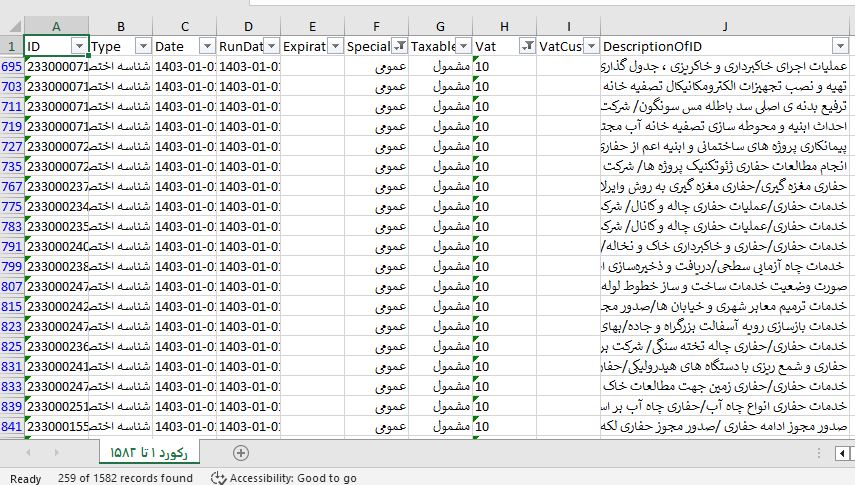Click the description cell in row 791
Screen dimensions: 855x485
[725, 247]
